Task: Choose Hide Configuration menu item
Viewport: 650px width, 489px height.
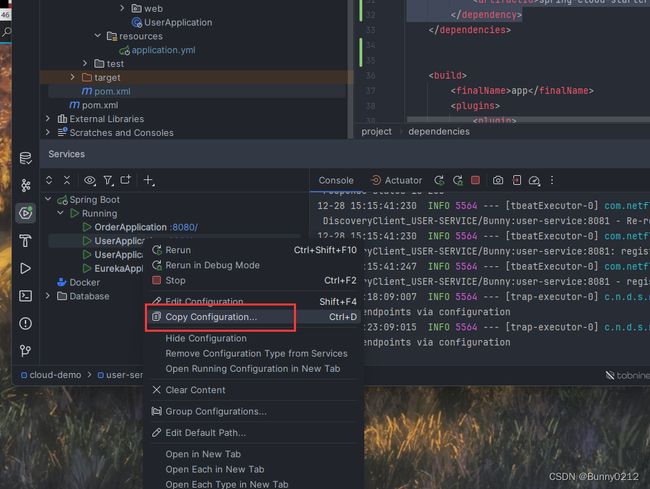Action: [x=254, y=338]
